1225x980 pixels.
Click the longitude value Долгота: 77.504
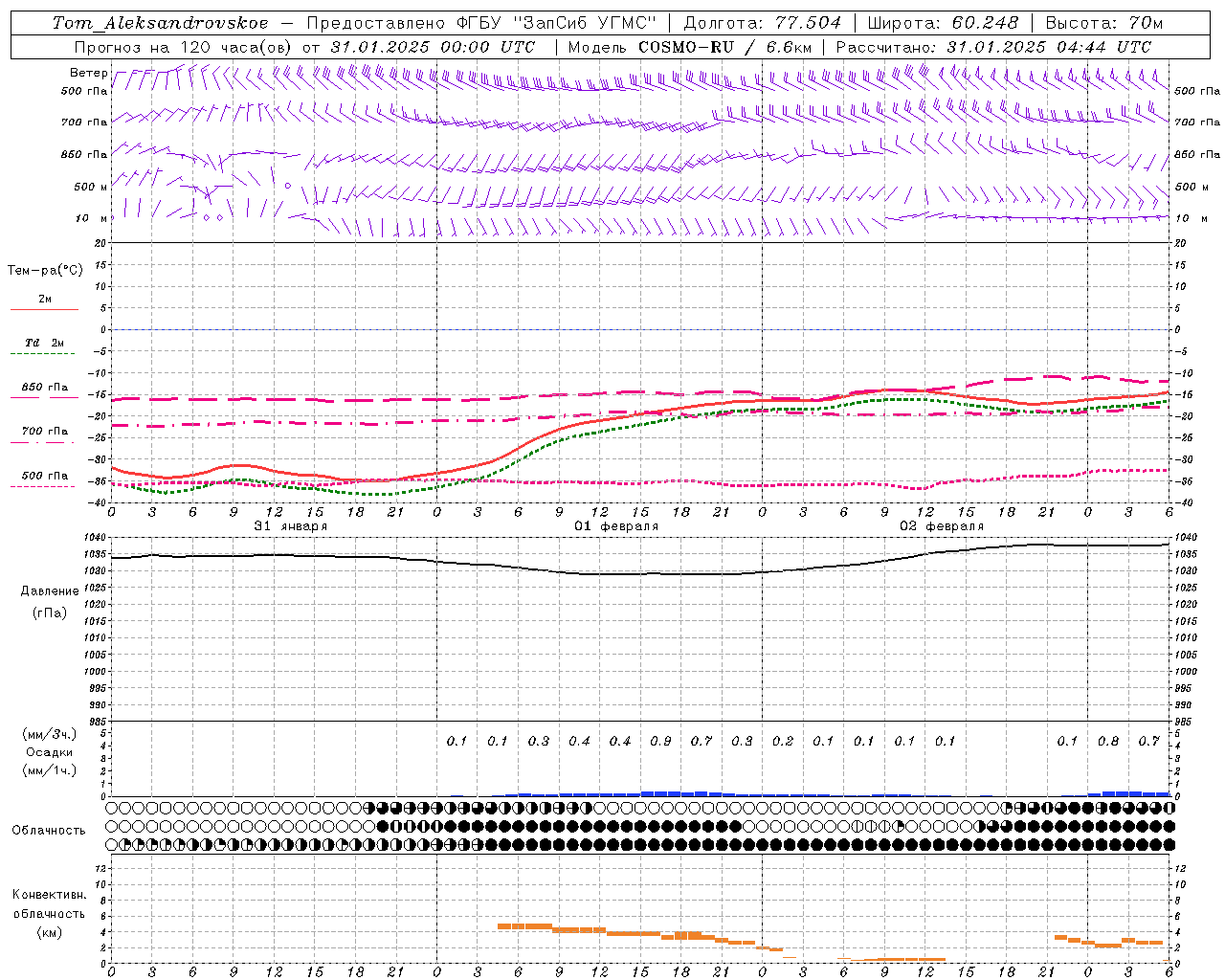pos(763,23)
